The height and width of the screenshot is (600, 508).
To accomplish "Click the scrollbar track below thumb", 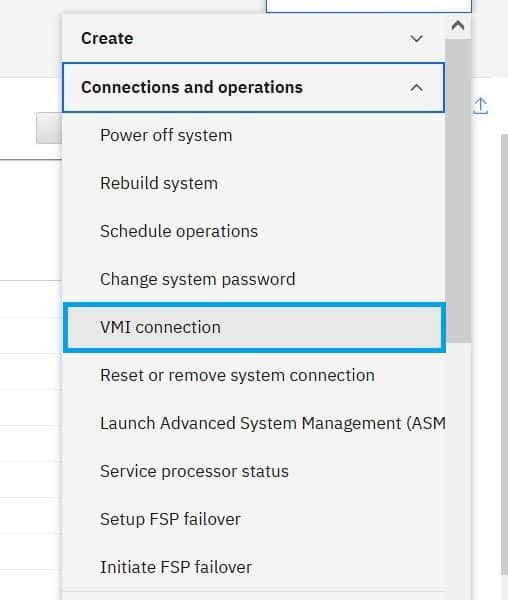I will [458, 471].
